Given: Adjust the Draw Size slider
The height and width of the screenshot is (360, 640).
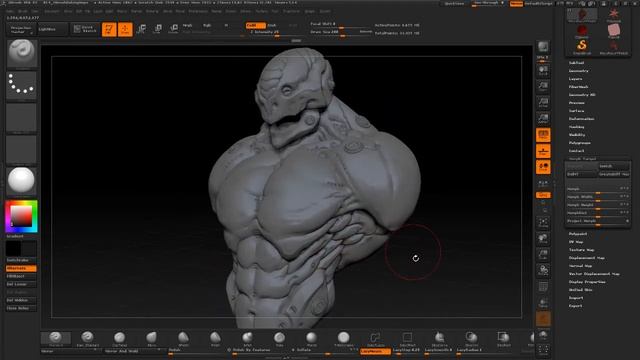Looking at the screenshot, I should point(341,32).
